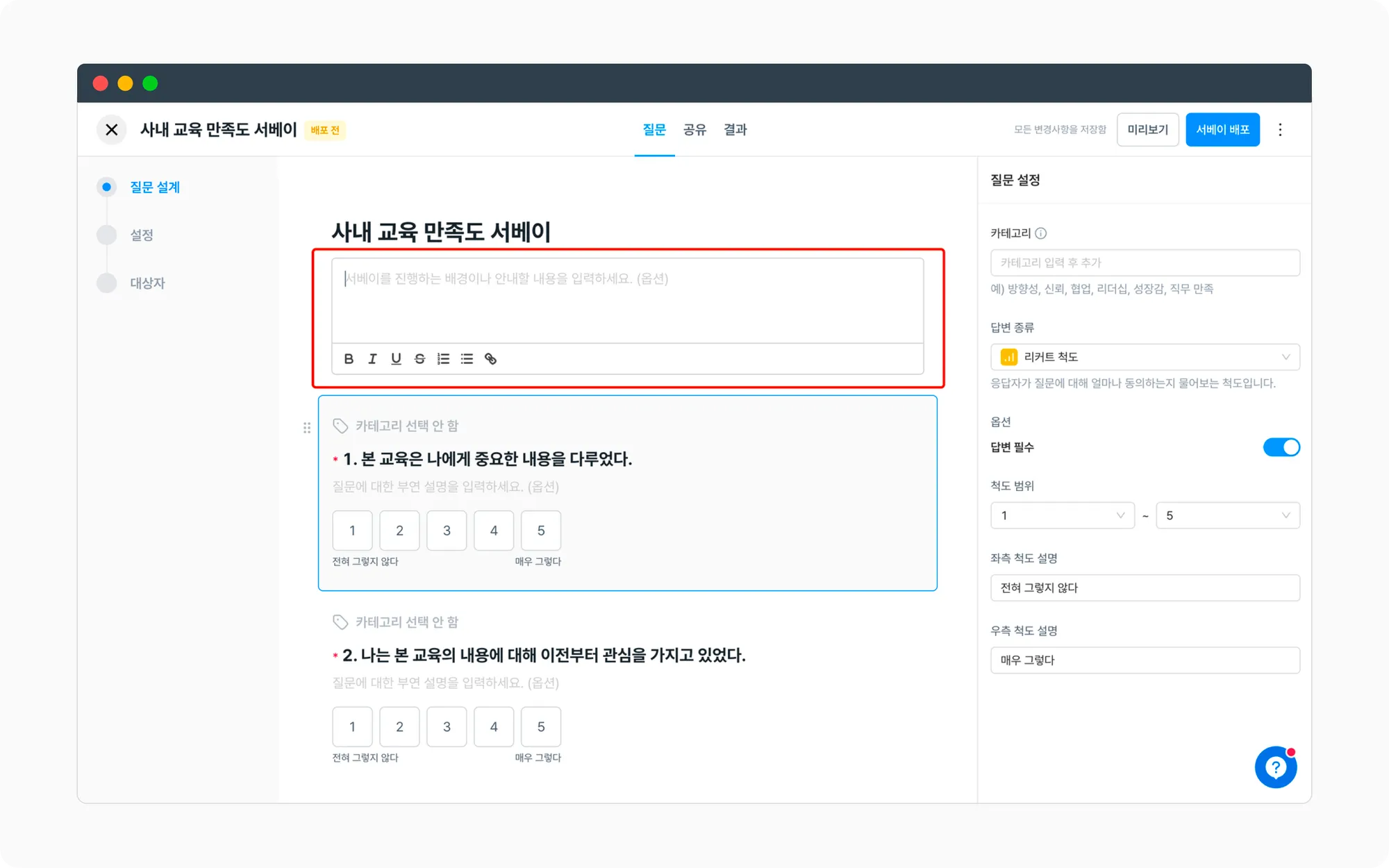The width and height of the screenshot is (1389, 868).
Task: Click scale button 4 on question 2
Action: [x=494, y=727]
